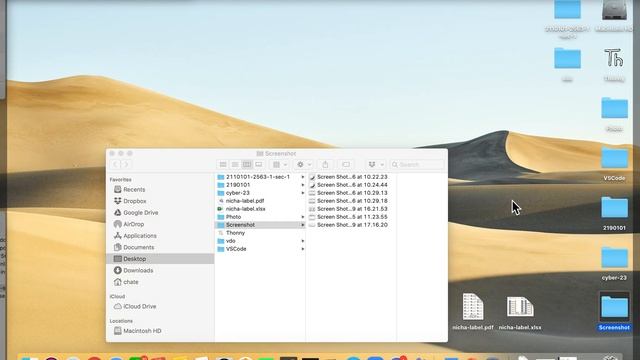
Task: Select Screen Shot at 10.22.23
Action: 351,177
